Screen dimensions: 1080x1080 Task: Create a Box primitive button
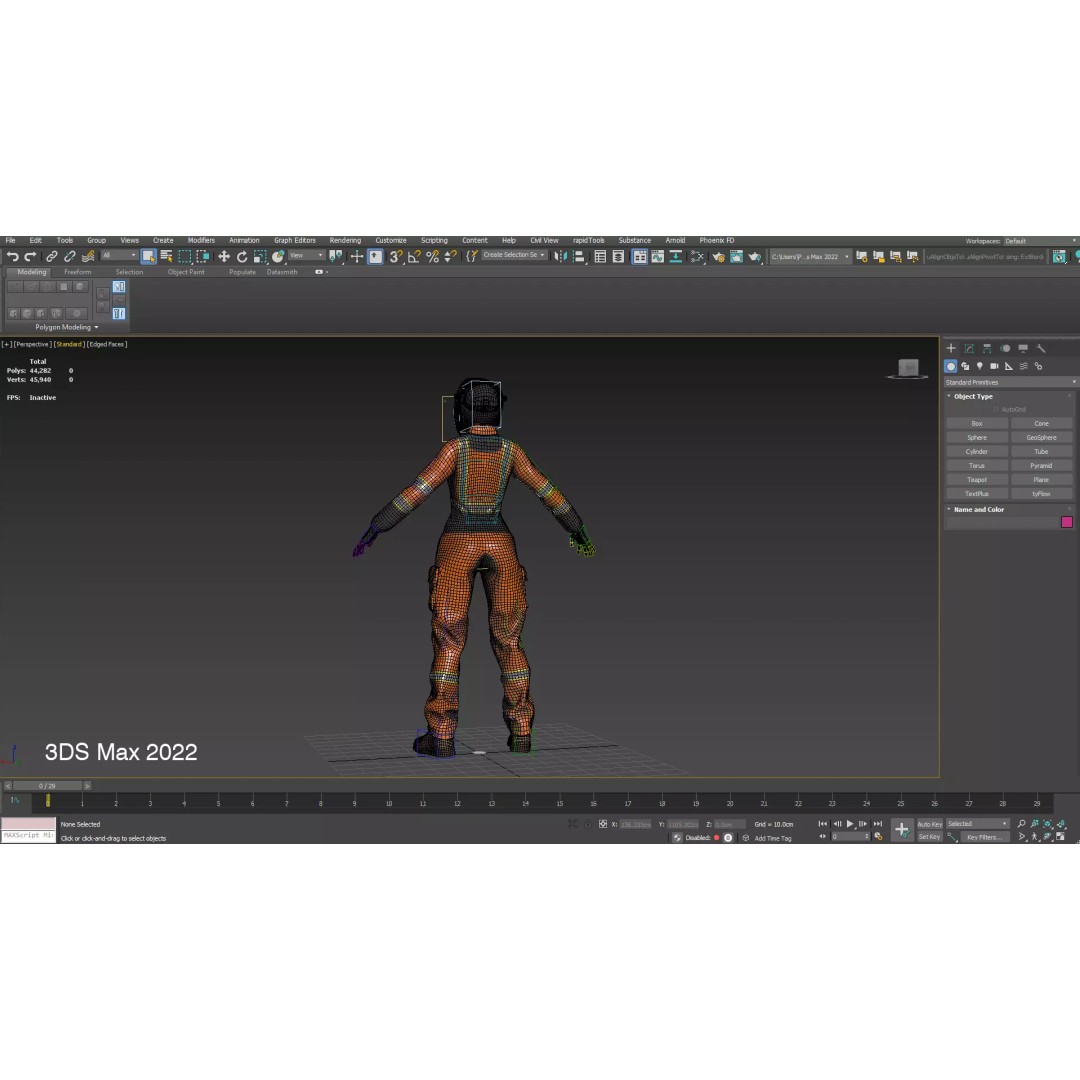point(977,424)
